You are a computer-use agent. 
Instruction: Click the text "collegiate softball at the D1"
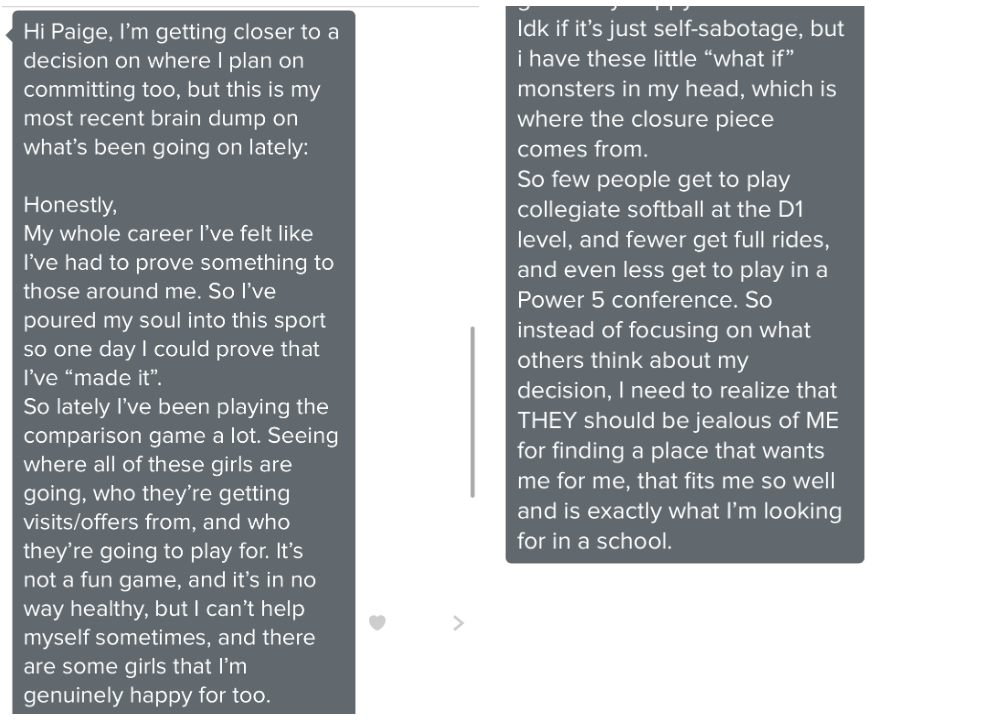pos(660,209)
